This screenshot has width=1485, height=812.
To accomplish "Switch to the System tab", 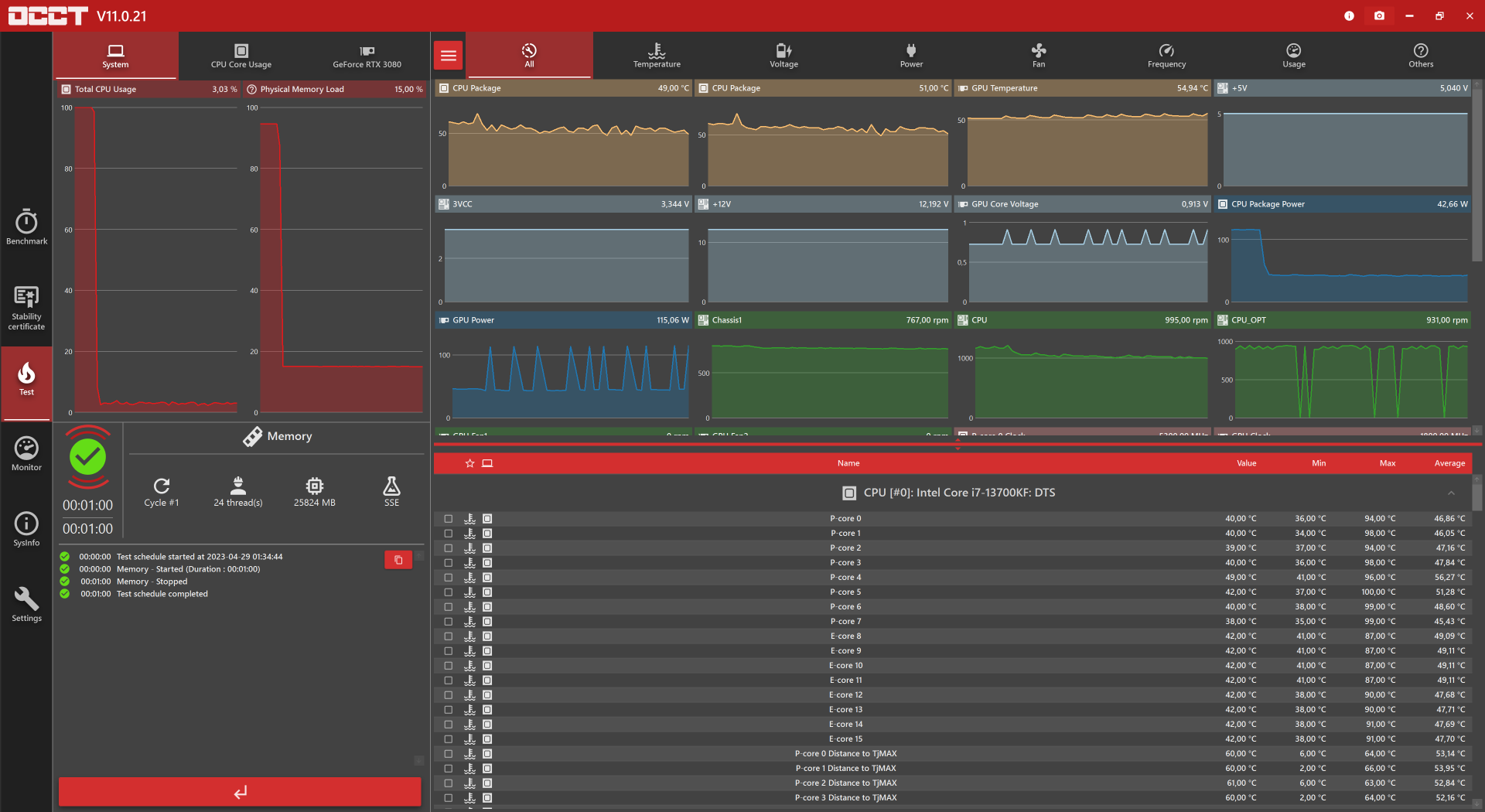I will (115, 56).
